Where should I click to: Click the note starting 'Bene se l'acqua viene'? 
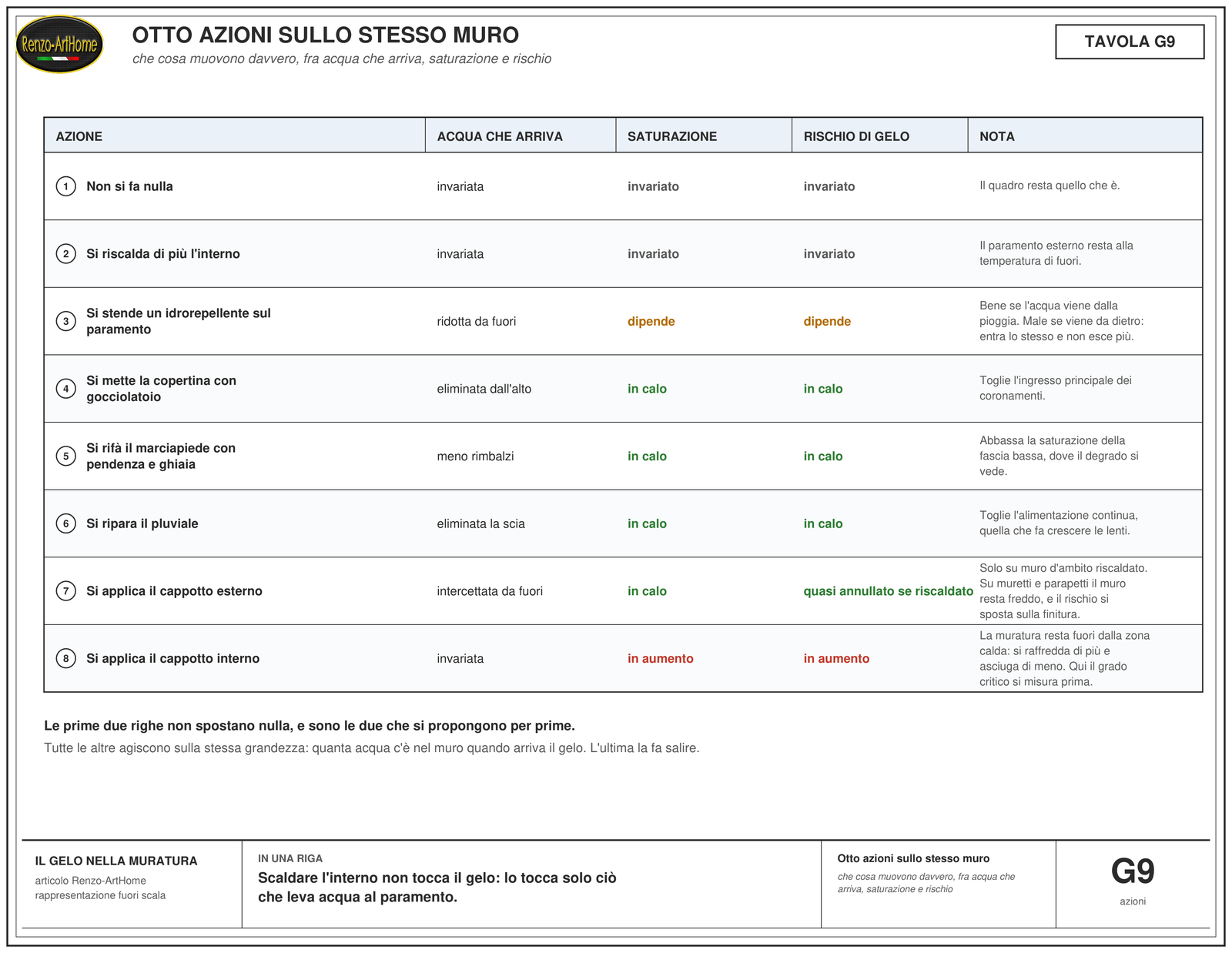1062,321
